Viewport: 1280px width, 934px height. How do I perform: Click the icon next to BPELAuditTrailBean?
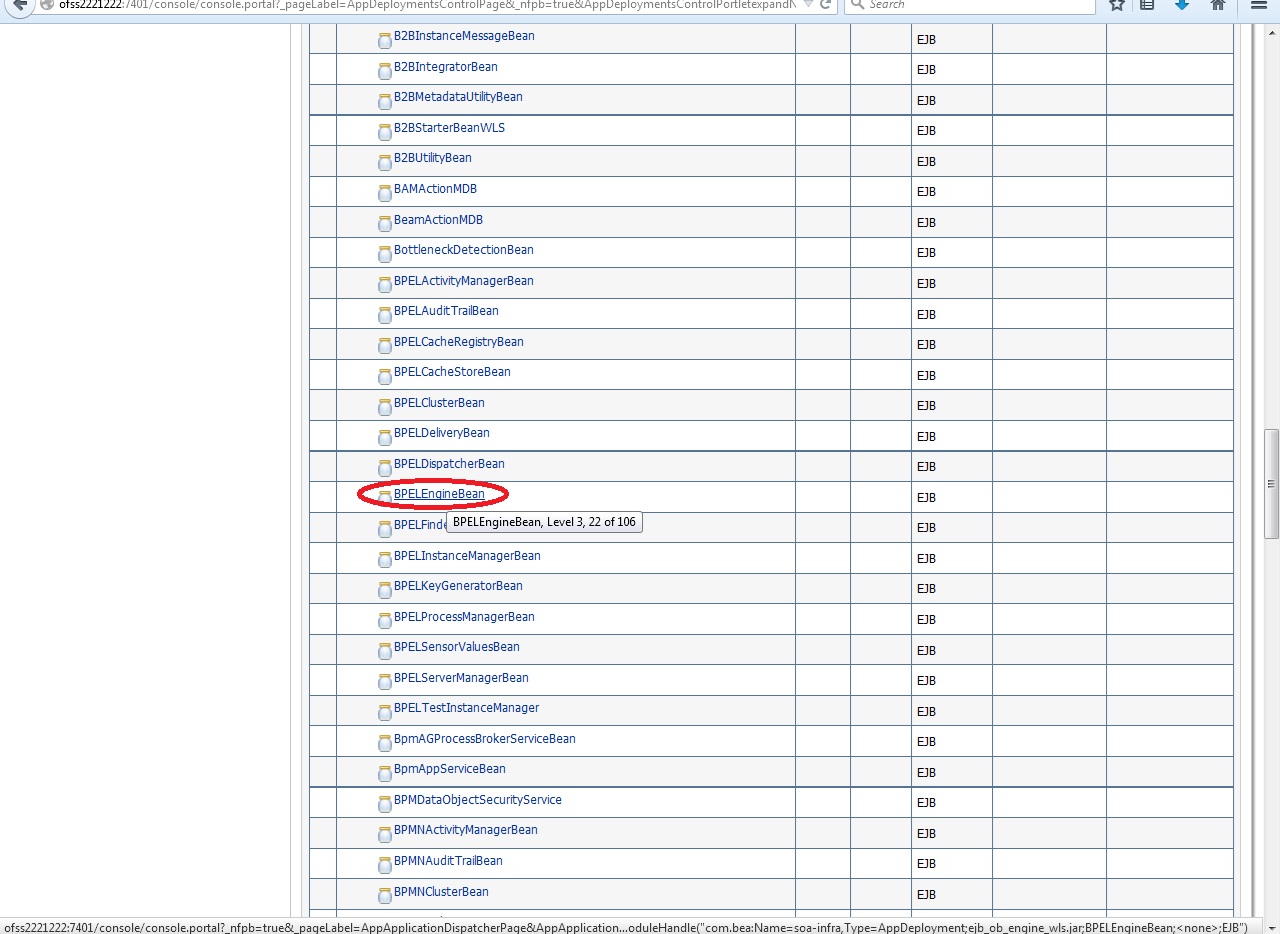(x=385, y=315)
